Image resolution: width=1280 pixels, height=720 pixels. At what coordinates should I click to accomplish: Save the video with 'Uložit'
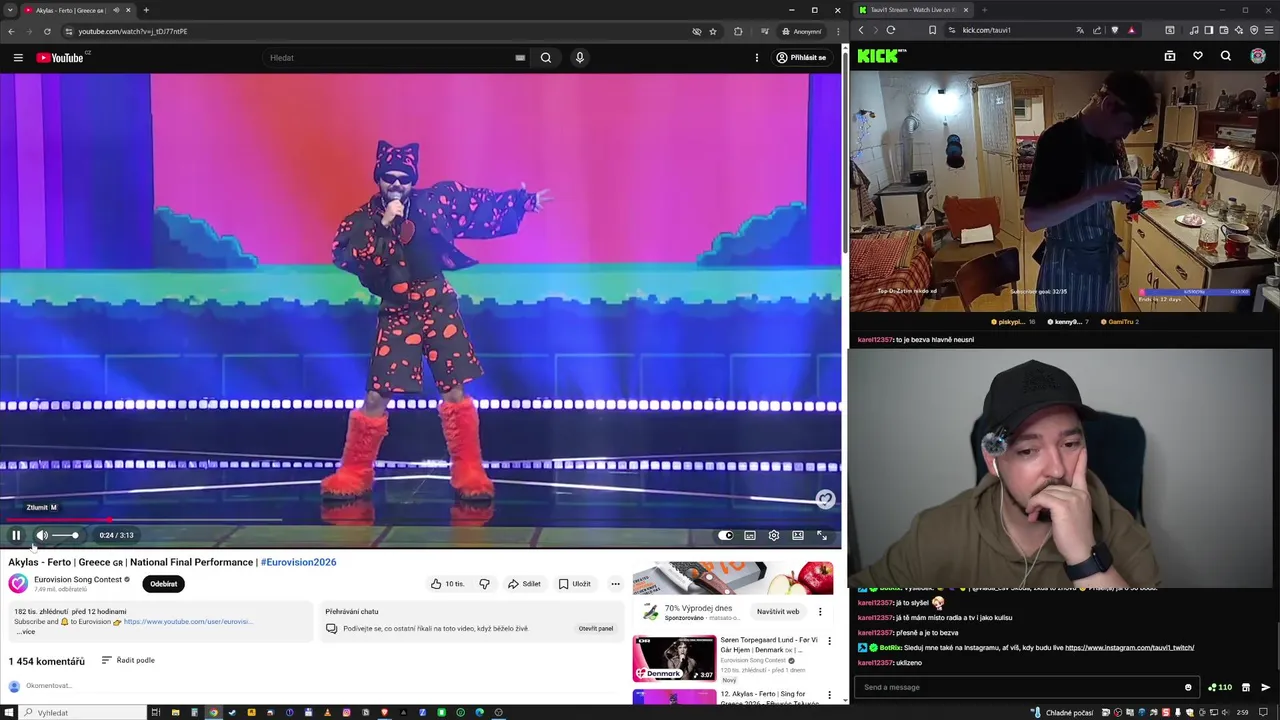coord(575,584)
